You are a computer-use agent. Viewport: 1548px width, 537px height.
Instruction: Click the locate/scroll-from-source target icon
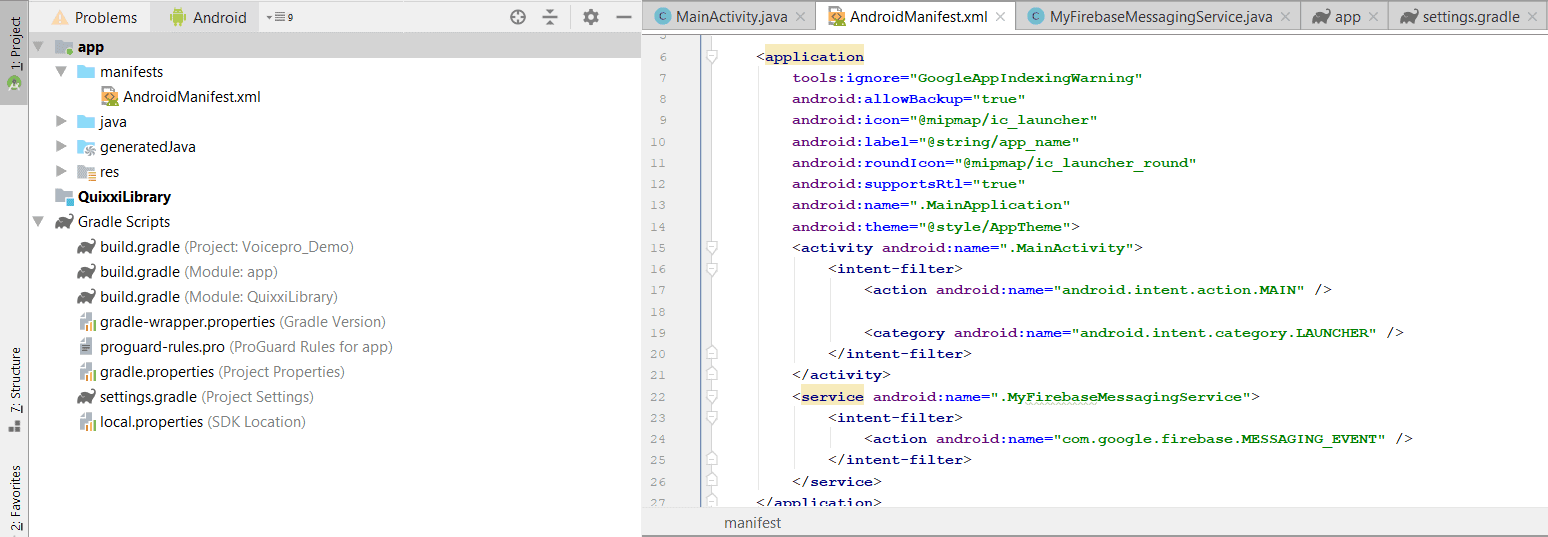pos(517,17)
